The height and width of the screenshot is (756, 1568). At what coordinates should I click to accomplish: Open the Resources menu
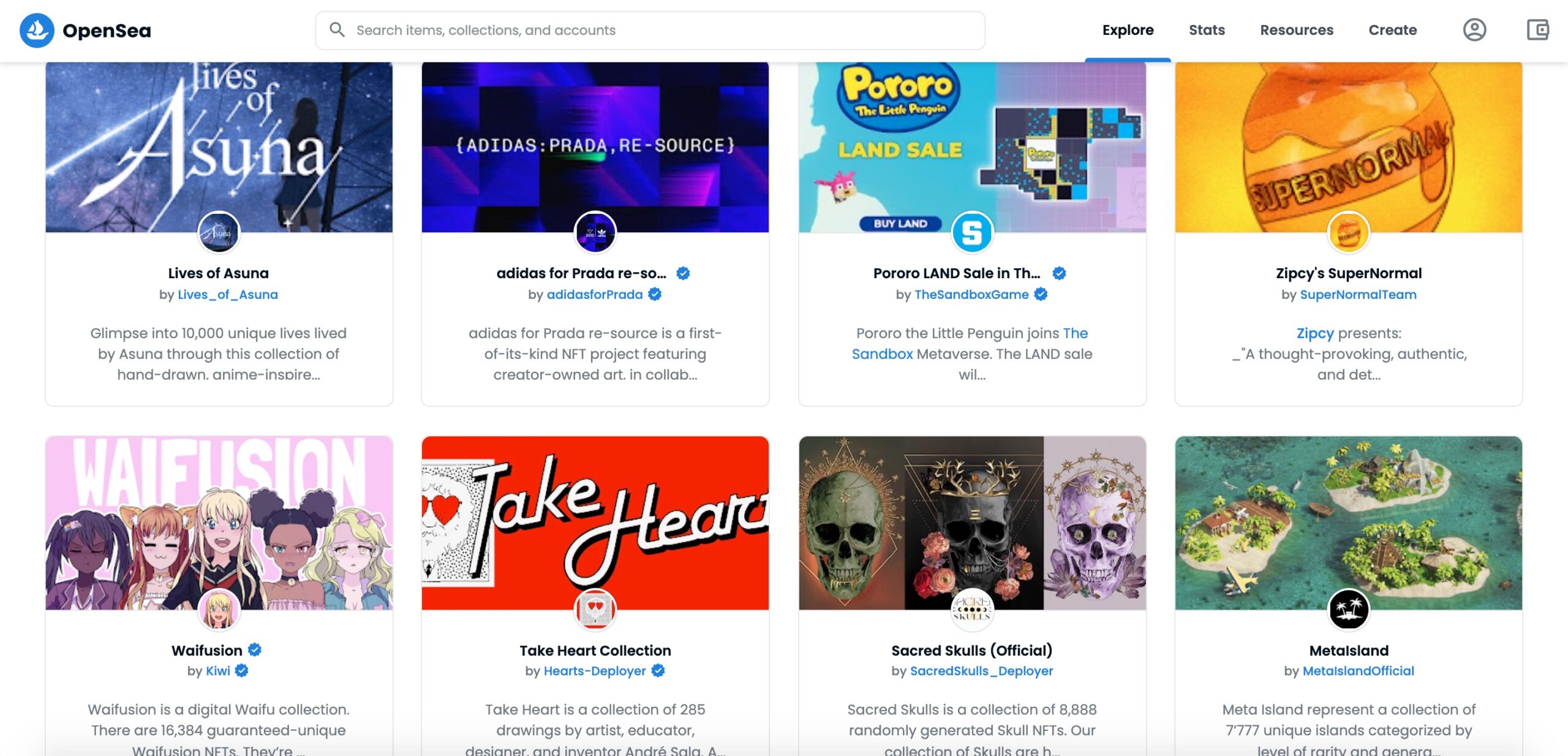click(x=1297, y=30)
